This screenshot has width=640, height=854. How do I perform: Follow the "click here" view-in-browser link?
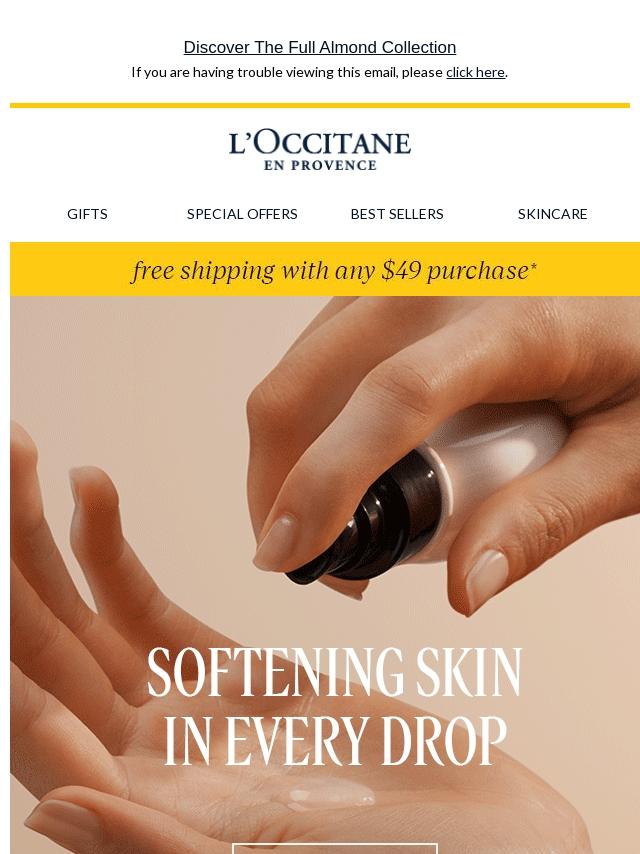(475, 72)
